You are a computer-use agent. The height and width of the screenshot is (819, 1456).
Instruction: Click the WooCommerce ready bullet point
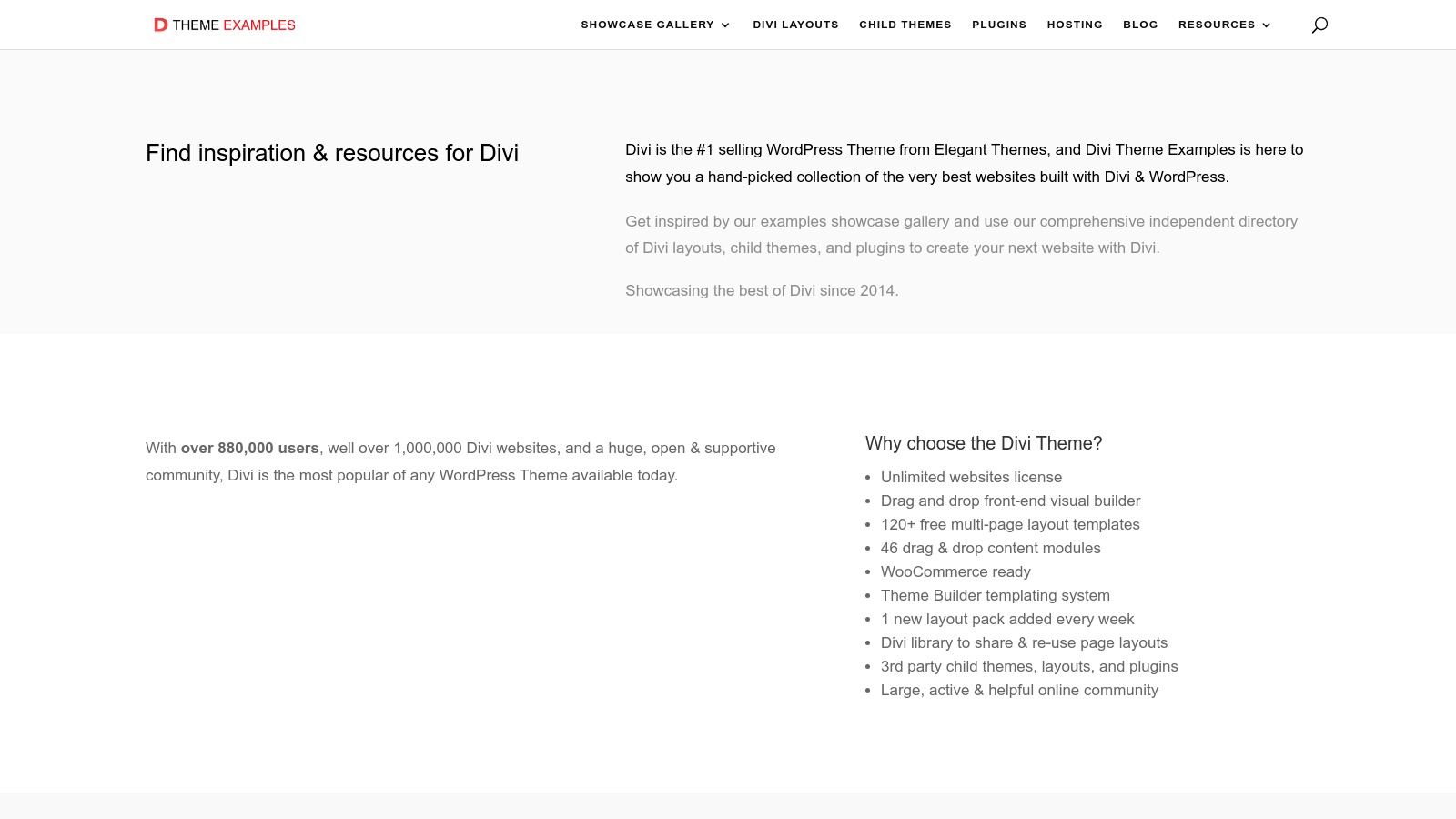click(955, 571)
